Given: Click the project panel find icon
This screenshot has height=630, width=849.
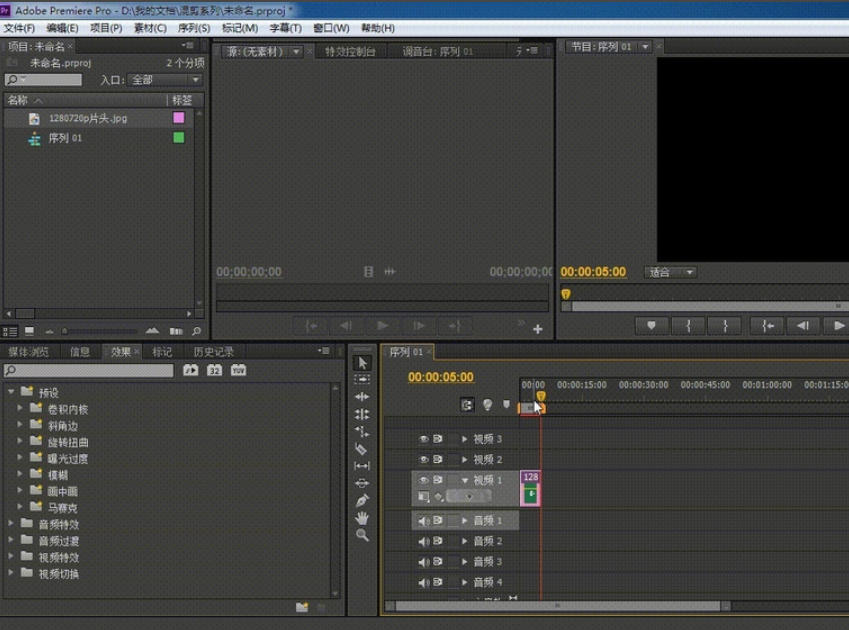Looking at the screenshot, I should click(x=197, y=331).
